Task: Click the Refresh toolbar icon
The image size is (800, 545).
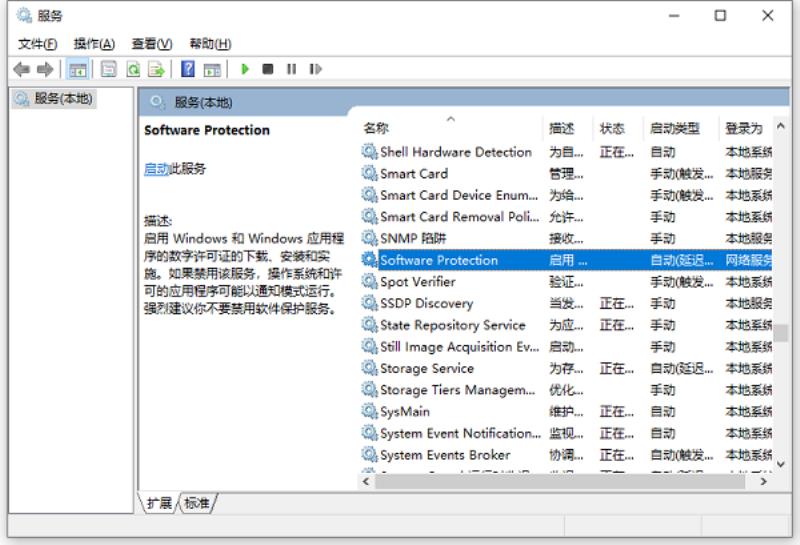Action: click(x=133, y=69)
